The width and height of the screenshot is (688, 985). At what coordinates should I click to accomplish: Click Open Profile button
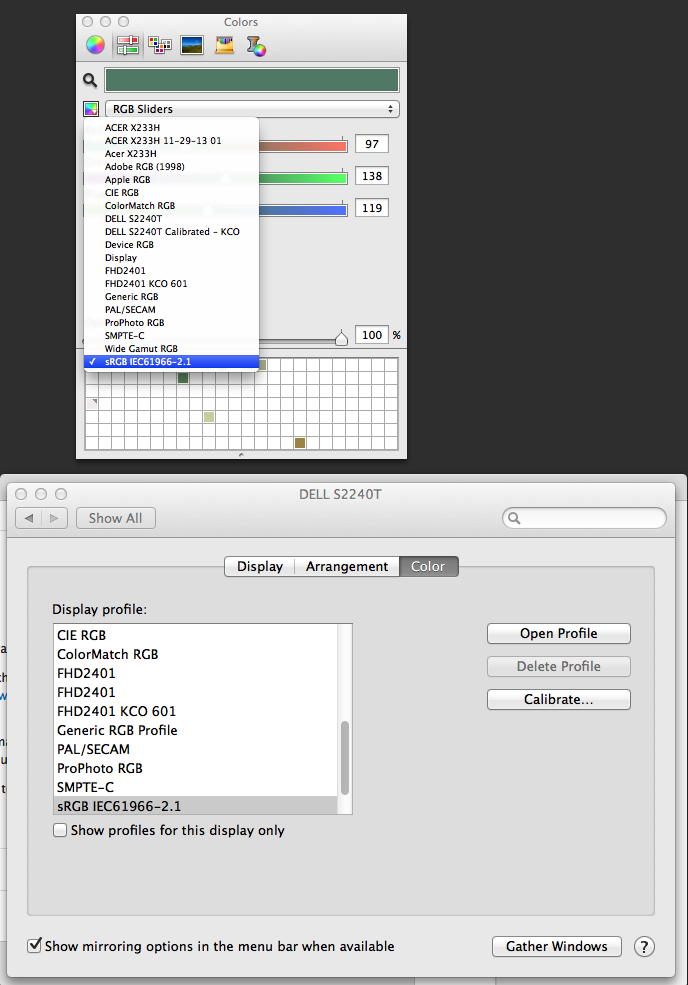pos(559,633)
